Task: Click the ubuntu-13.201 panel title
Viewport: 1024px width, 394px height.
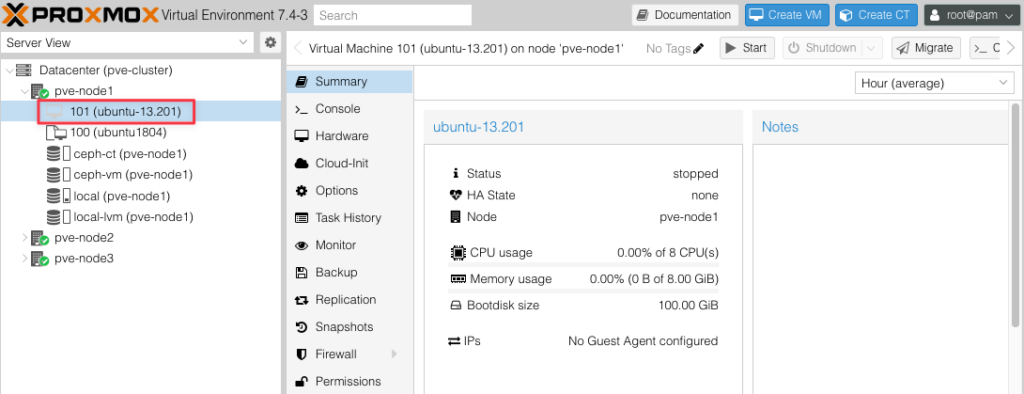Action: (x=479, y=127)
